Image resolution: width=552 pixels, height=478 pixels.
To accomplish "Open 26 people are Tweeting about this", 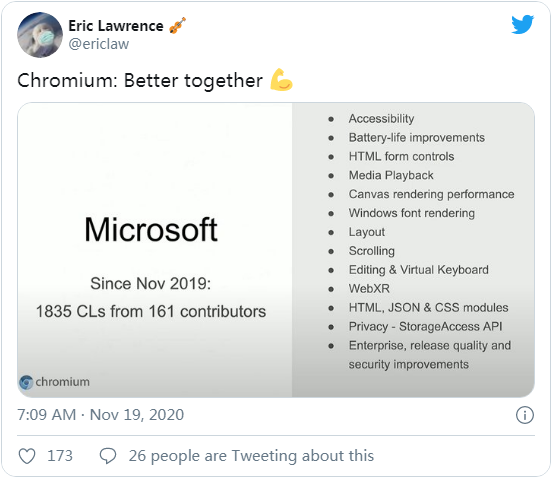I will (251, 456).
